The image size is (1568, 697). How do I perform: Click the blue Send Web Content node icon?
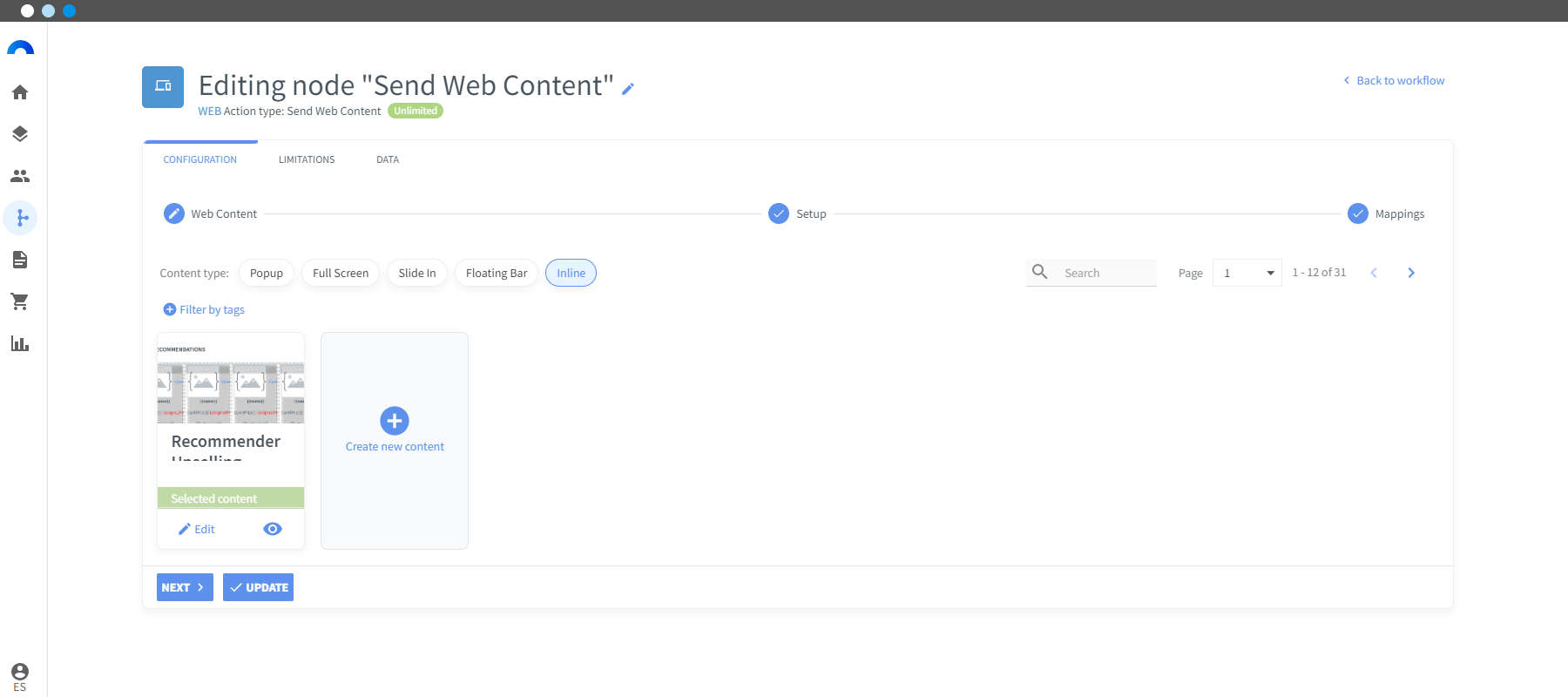163,86
